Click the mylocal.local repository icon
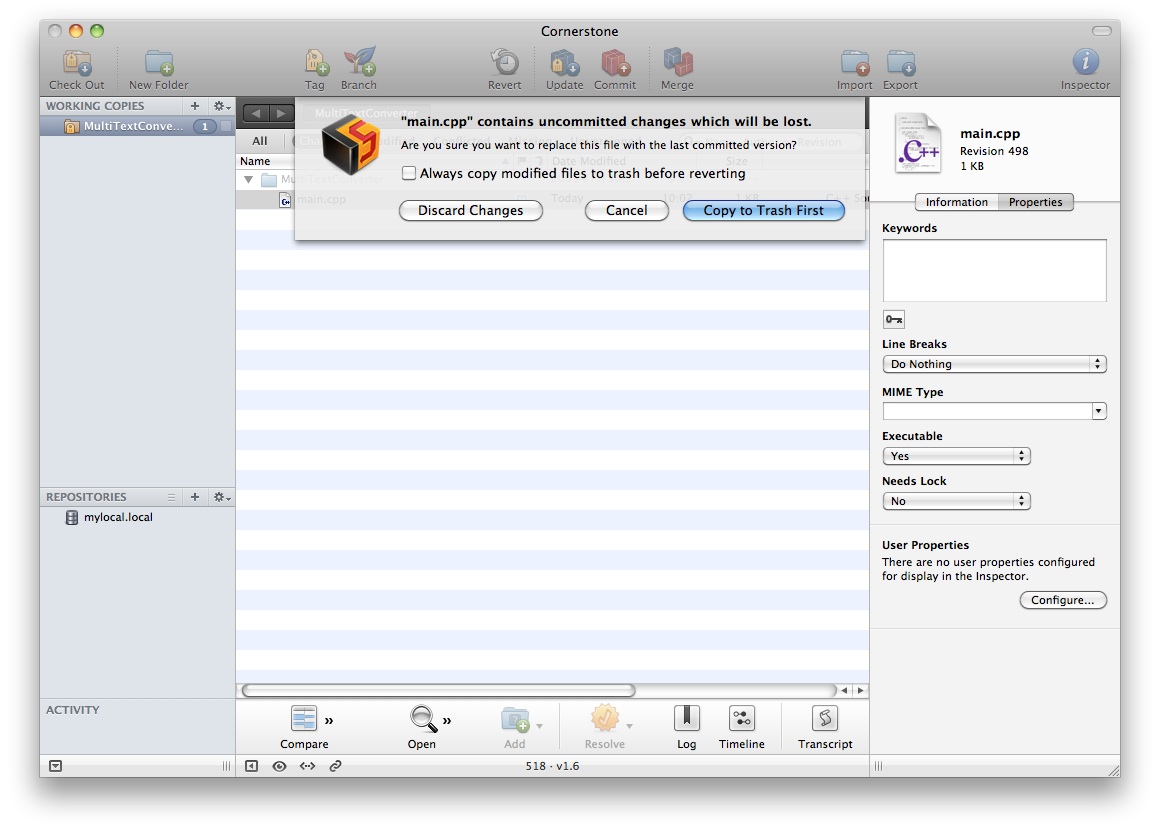This screenshot has width=1160, height=837. 72,517
